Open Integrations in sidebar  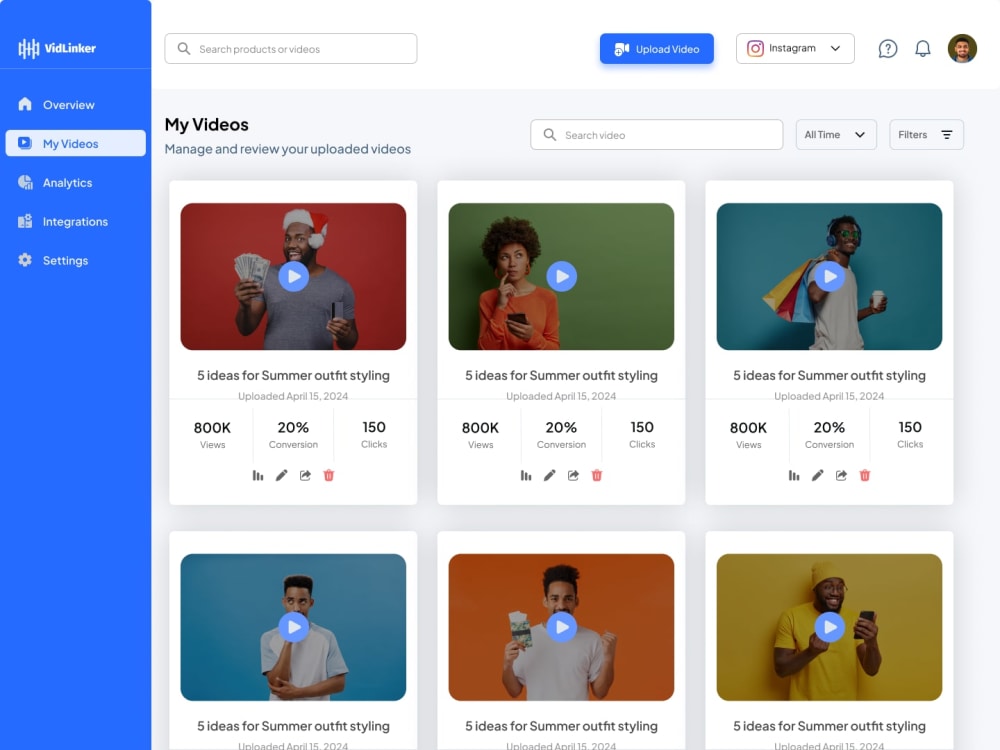click(75, 222)
